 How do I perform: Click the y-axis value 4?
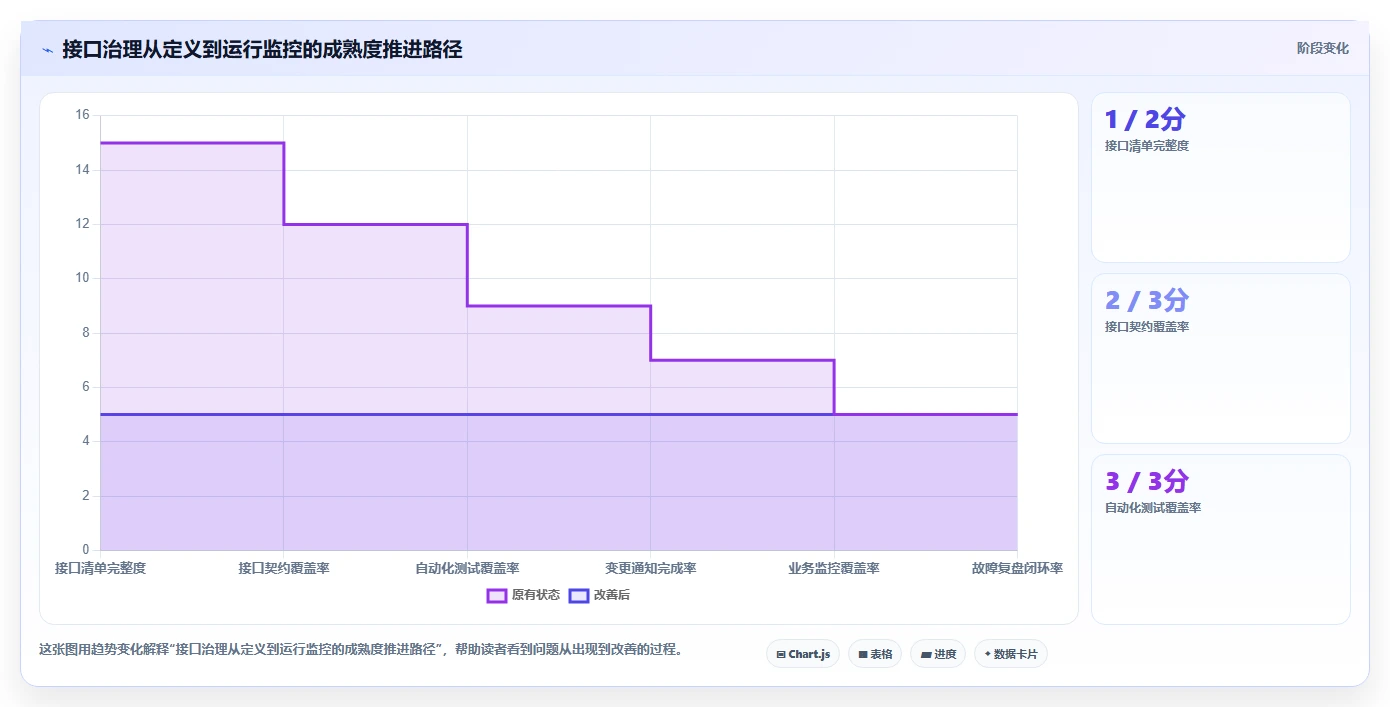86,441
